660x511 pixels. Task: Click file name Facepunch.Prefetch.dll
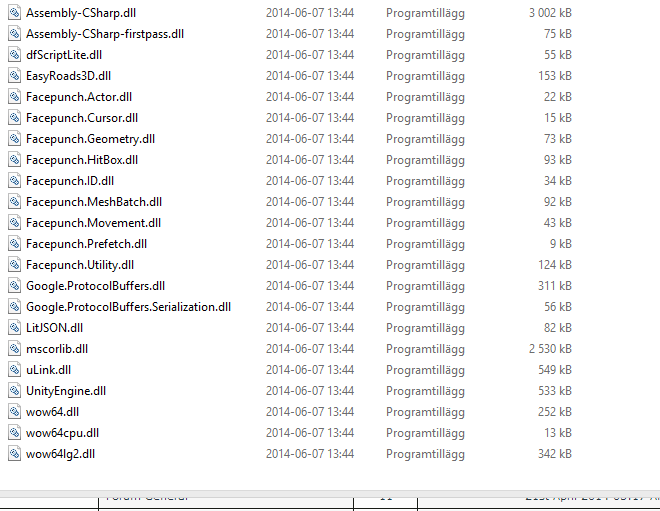tap(86, 244)
